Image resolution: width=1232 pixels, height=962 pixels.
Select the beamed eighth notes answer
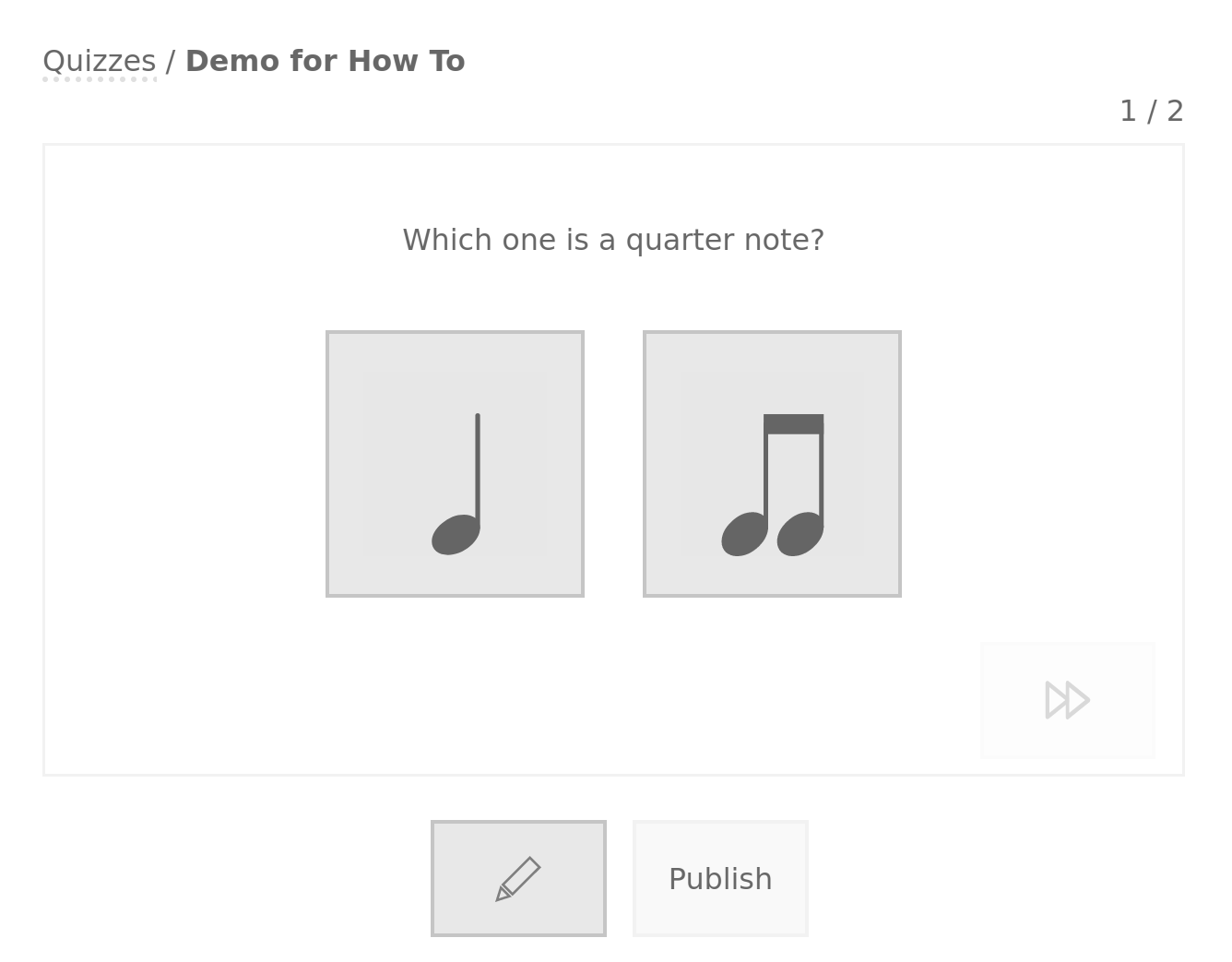click(772, 464)
